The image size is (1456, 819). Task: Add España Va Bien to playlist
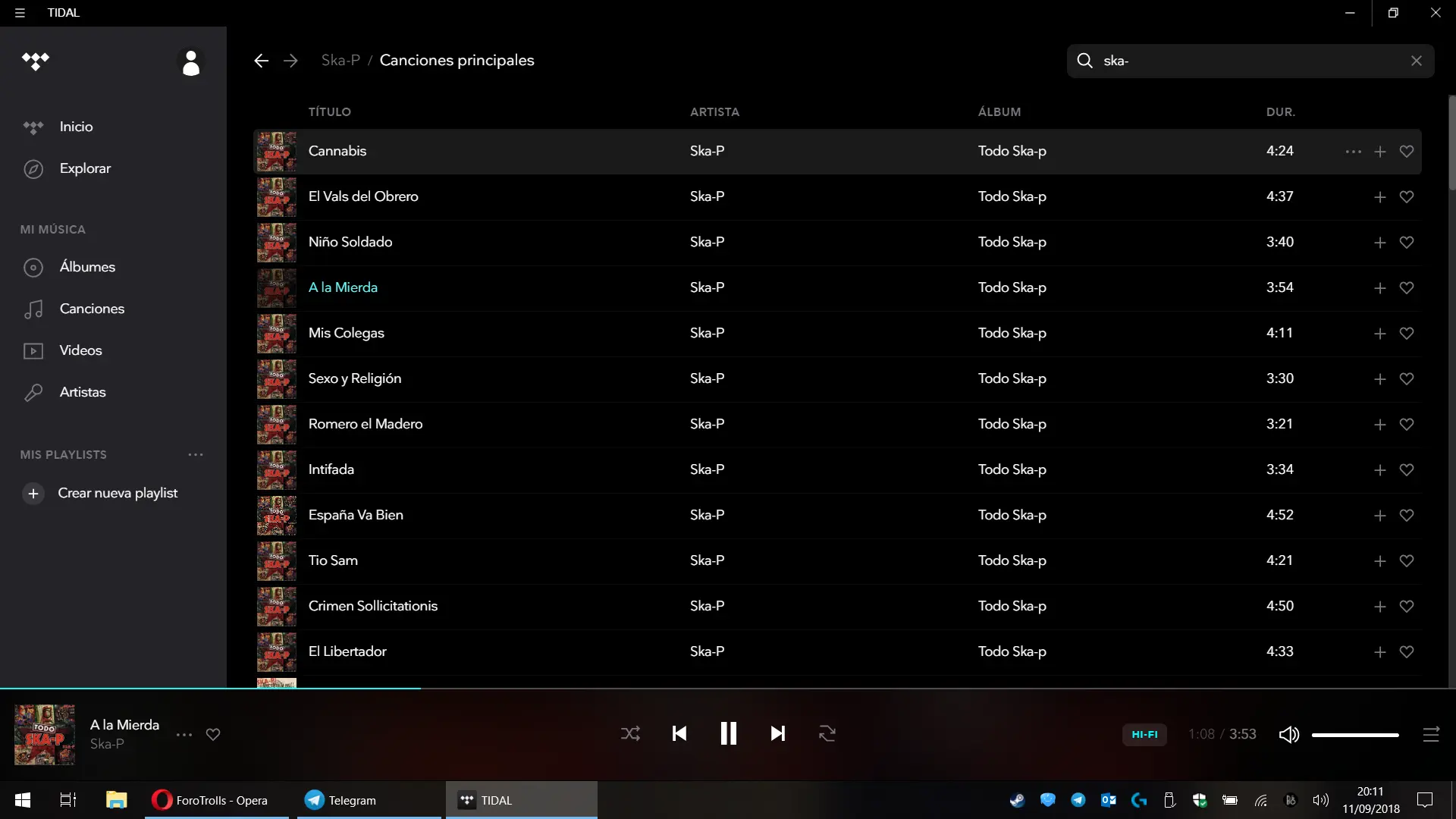1380,516
